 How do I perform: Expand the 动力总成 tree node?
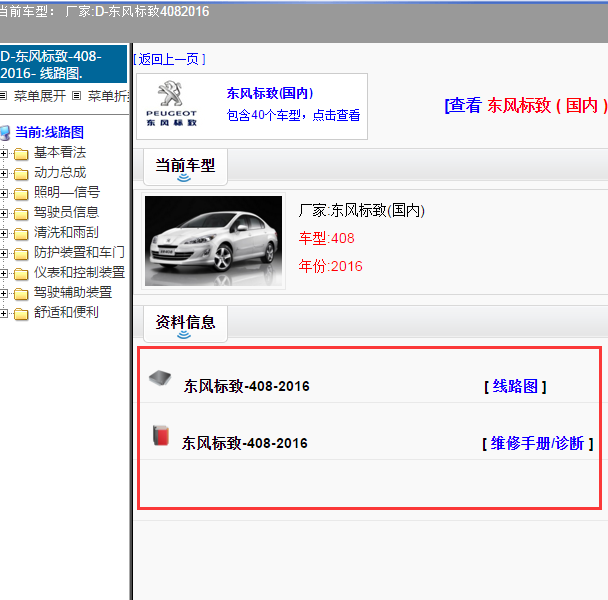click(3, 173)
